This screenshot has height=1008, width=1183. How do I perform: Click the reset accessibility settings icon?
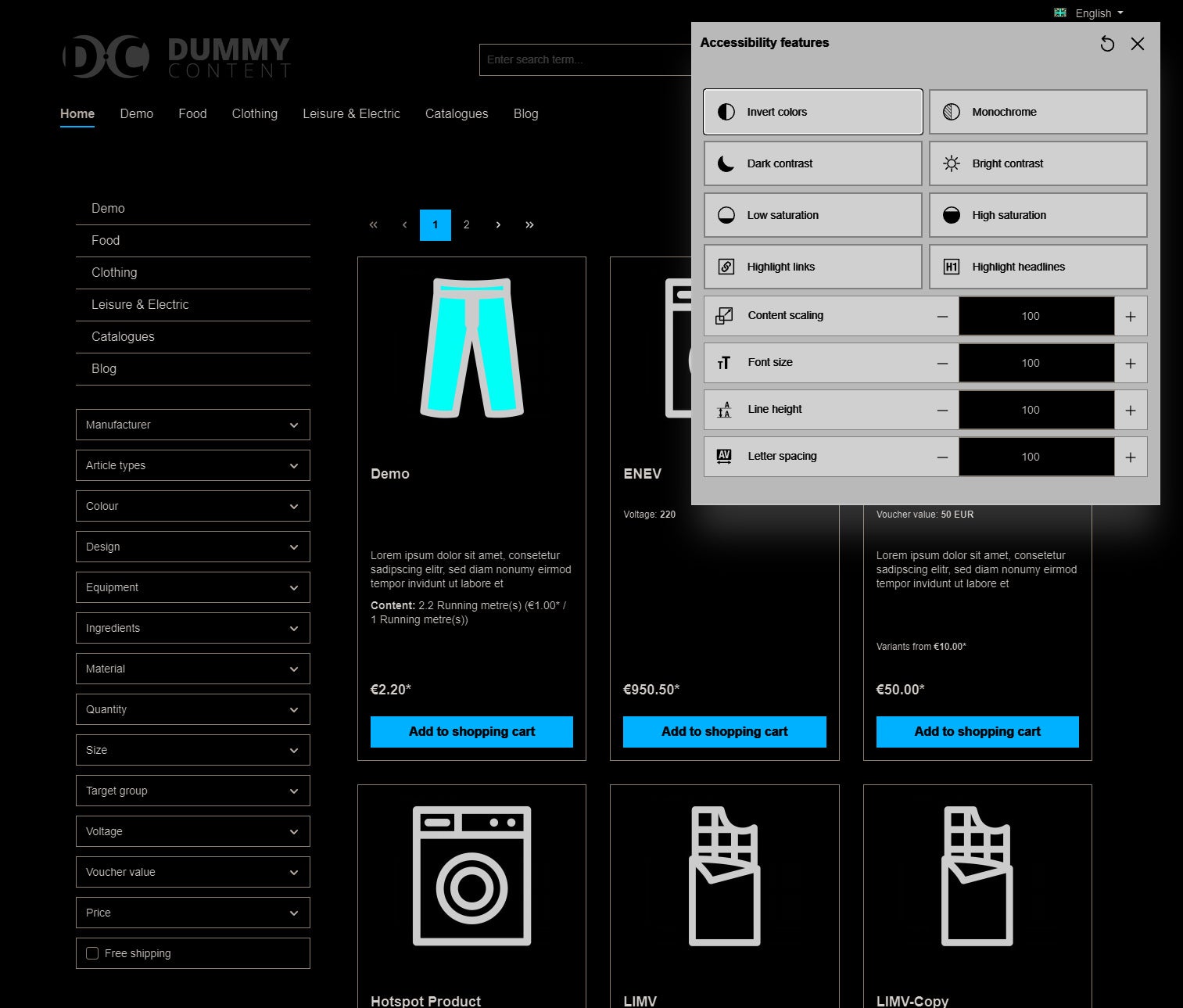[1107, 44]
